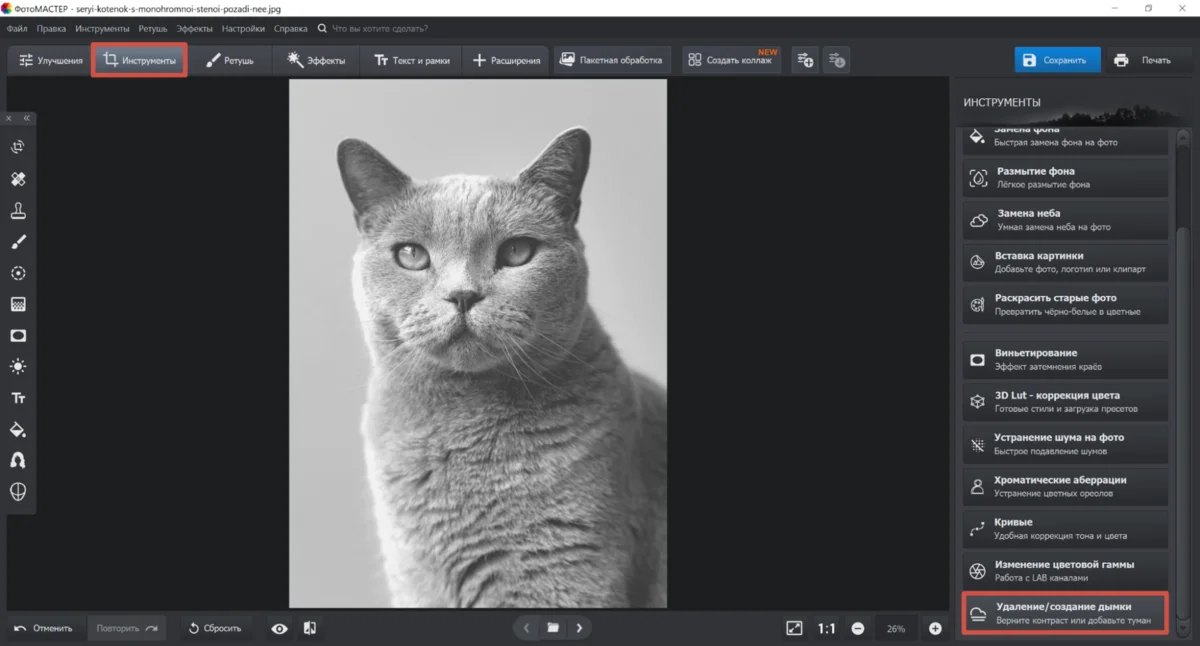This screenshot has height=646, width=1200.
Task: Collapse the left toolbar with double chevron
Action: coord(27,118)
